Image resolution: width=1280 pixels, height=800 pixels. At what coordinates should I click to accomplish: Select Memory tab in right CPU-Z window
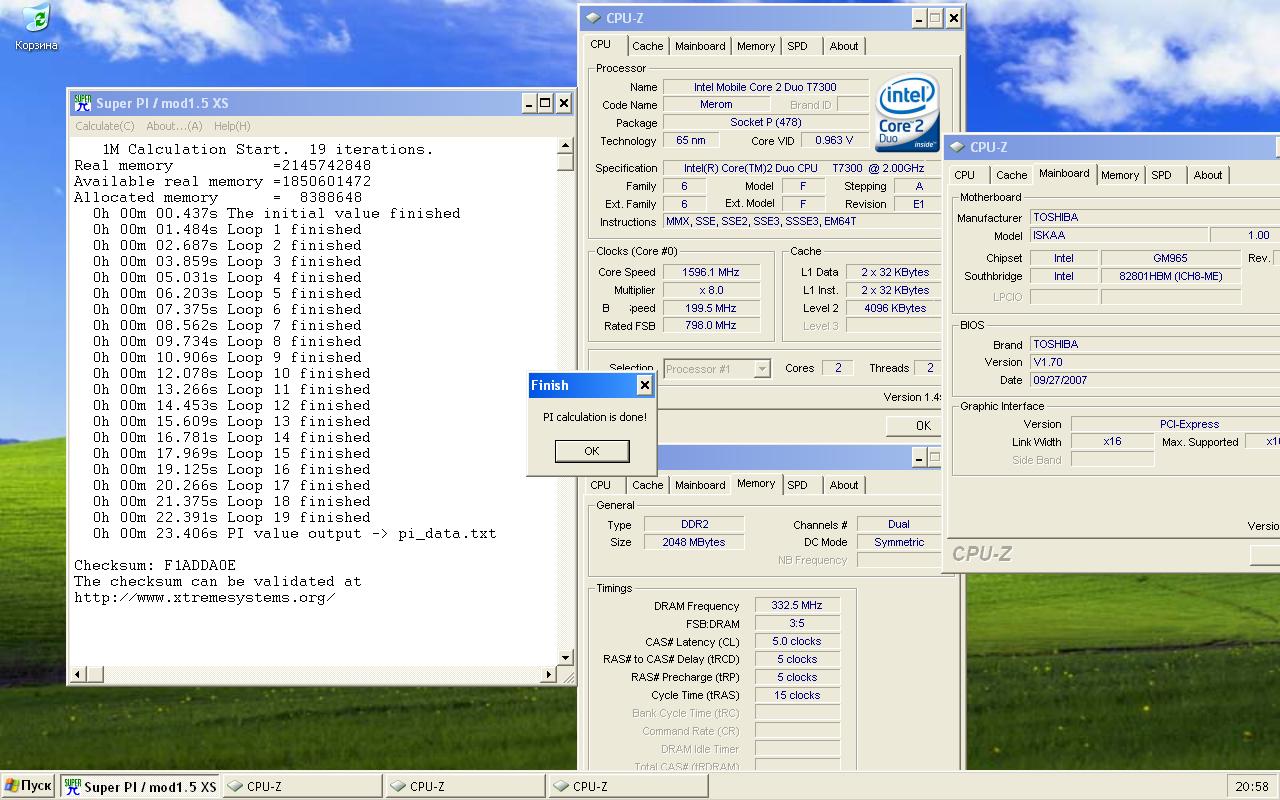click(1120, 175)
